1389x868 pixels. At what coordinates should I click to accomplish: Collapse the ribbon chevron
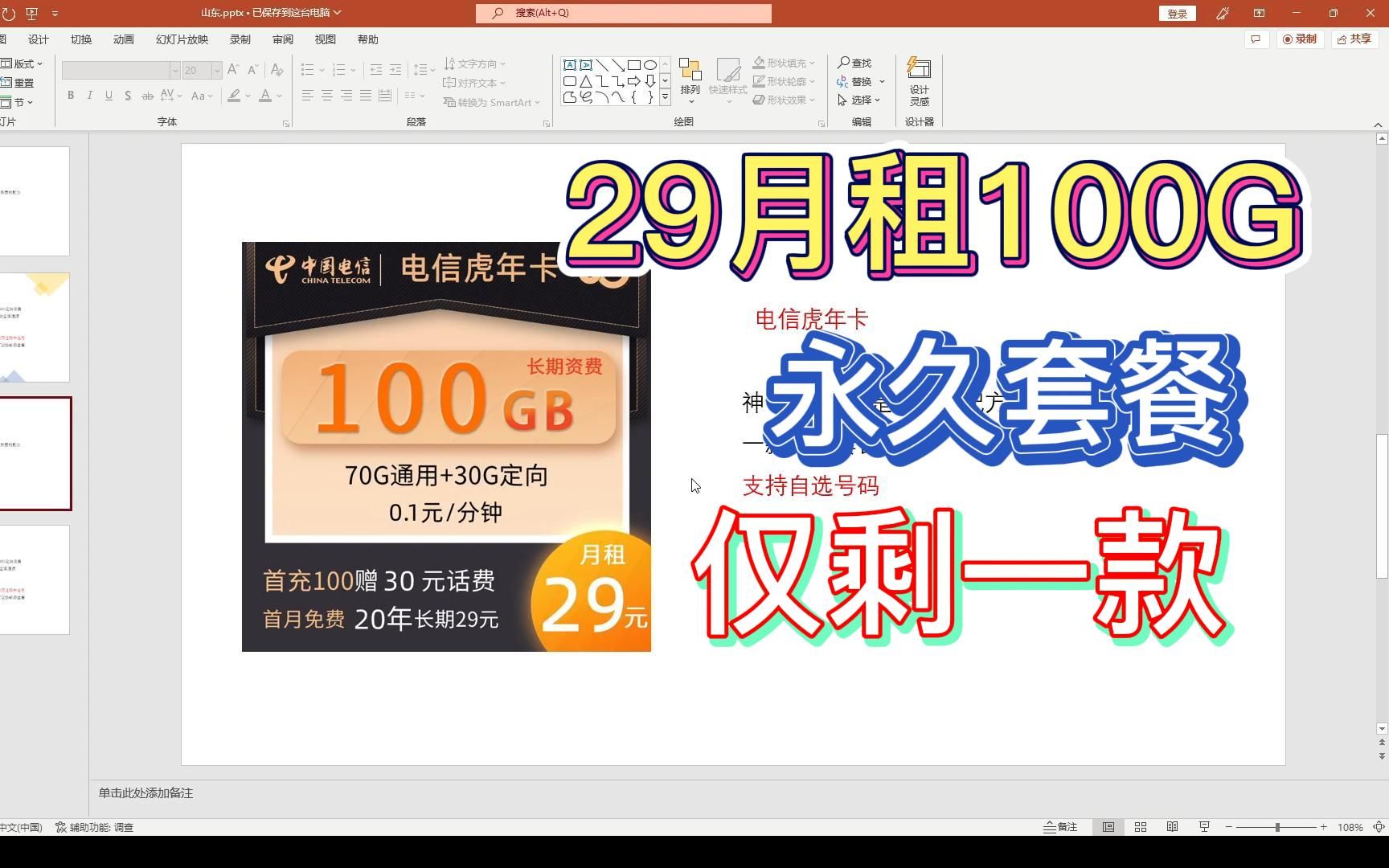pyautogui.click(x=1378, y=125)
